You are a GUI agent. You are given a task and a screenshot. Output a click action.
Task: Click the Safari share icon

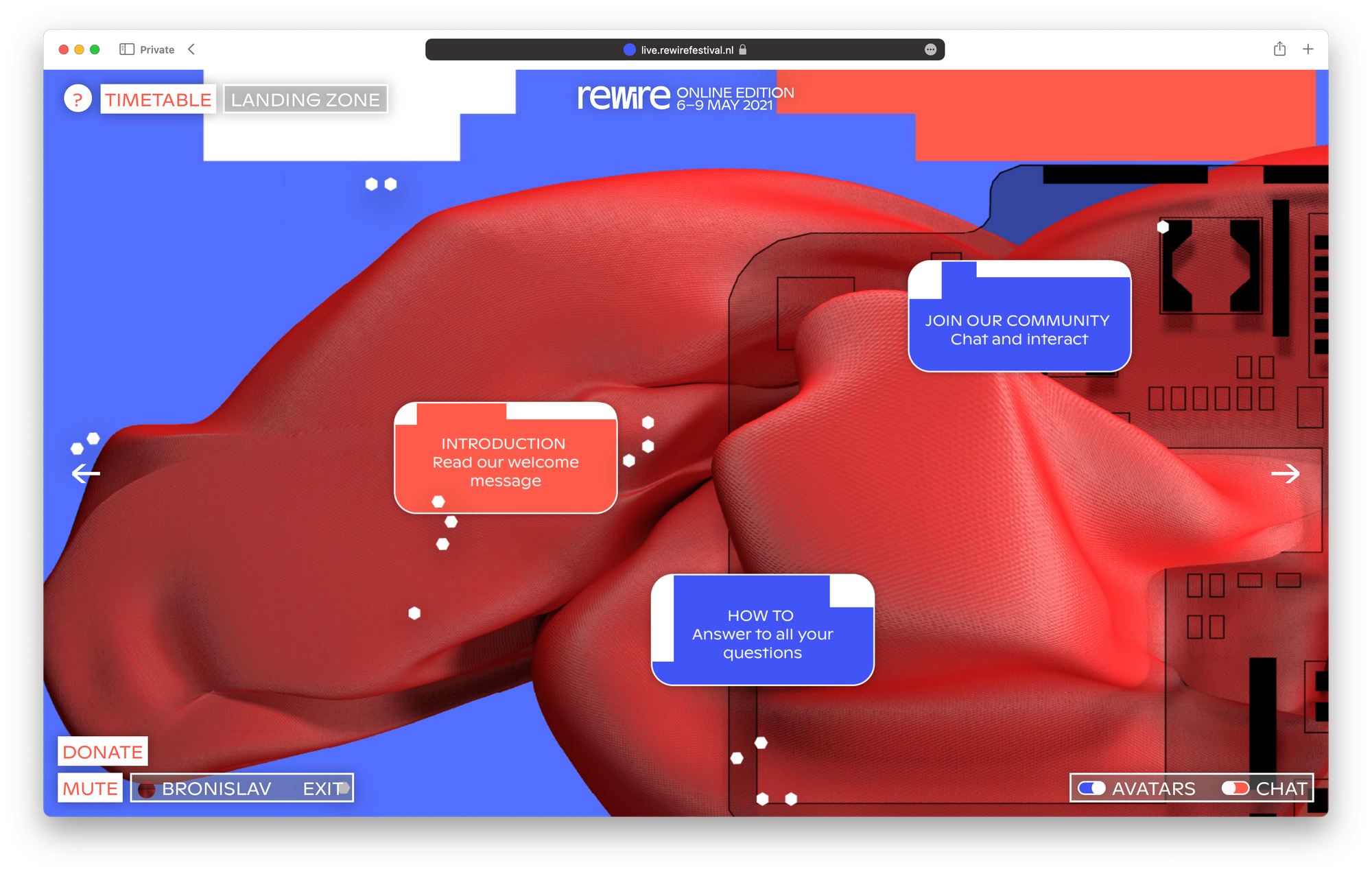[x=1279, y=49]
